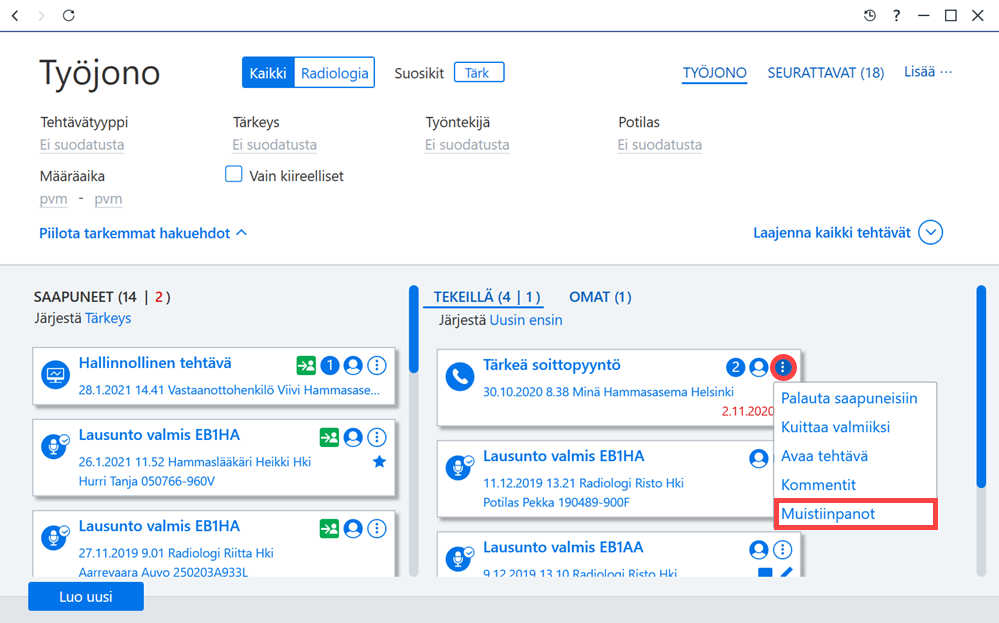
Task: Reload the page with refresh icon
Action: (x=69, y=15)
